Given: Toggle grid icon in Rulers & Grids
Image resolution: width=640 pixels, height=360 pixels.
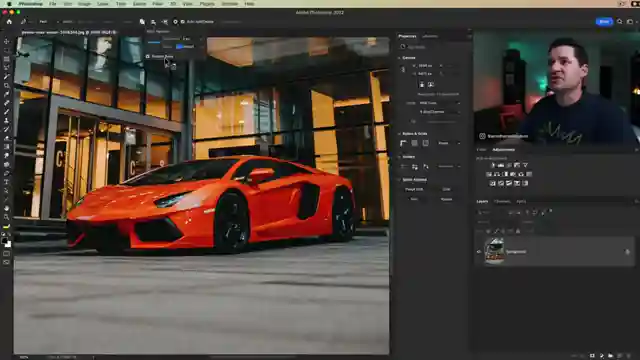Looking at the screenshot, I should pos(414,143).
